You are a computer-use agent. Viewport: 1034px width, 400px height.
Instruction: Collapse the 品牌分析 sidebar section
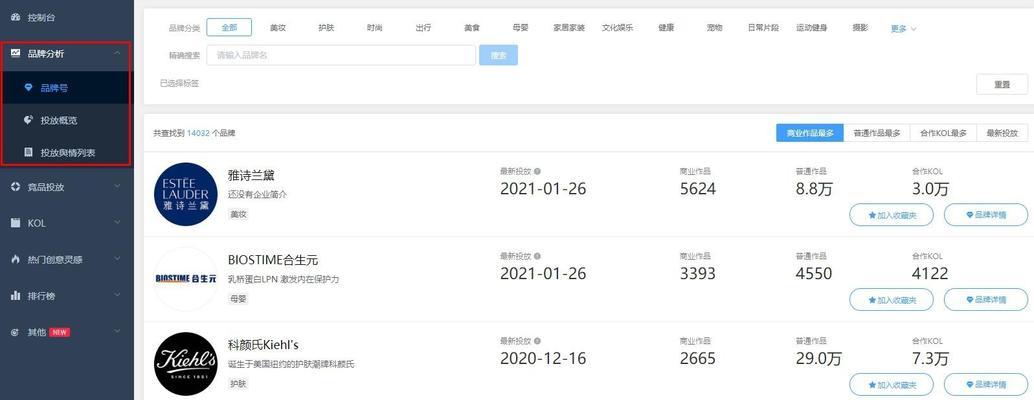(117, 53)
